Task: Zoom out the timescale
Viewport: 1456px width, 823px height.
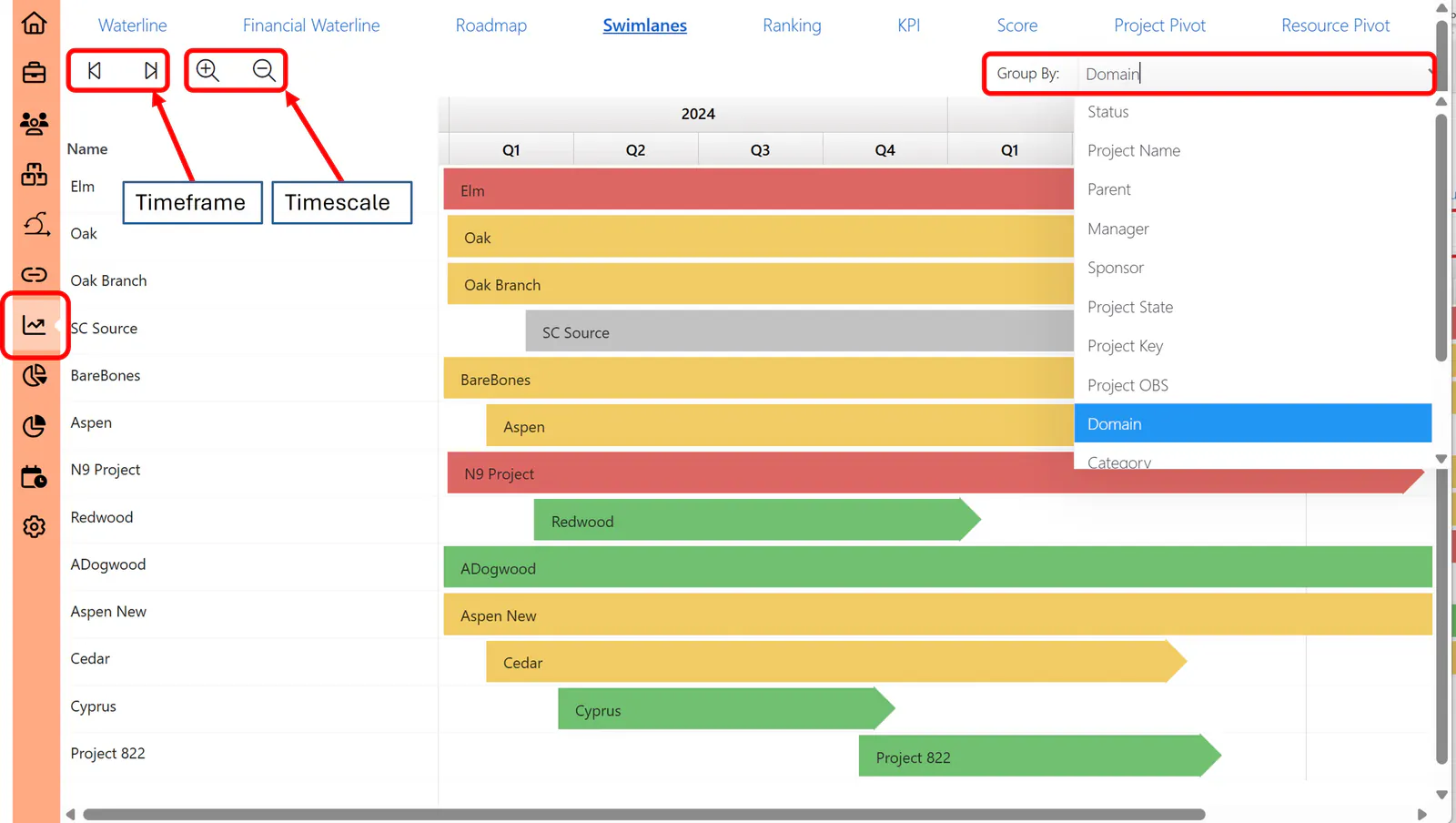Action: pyautogui.click(x=264, y=70)
